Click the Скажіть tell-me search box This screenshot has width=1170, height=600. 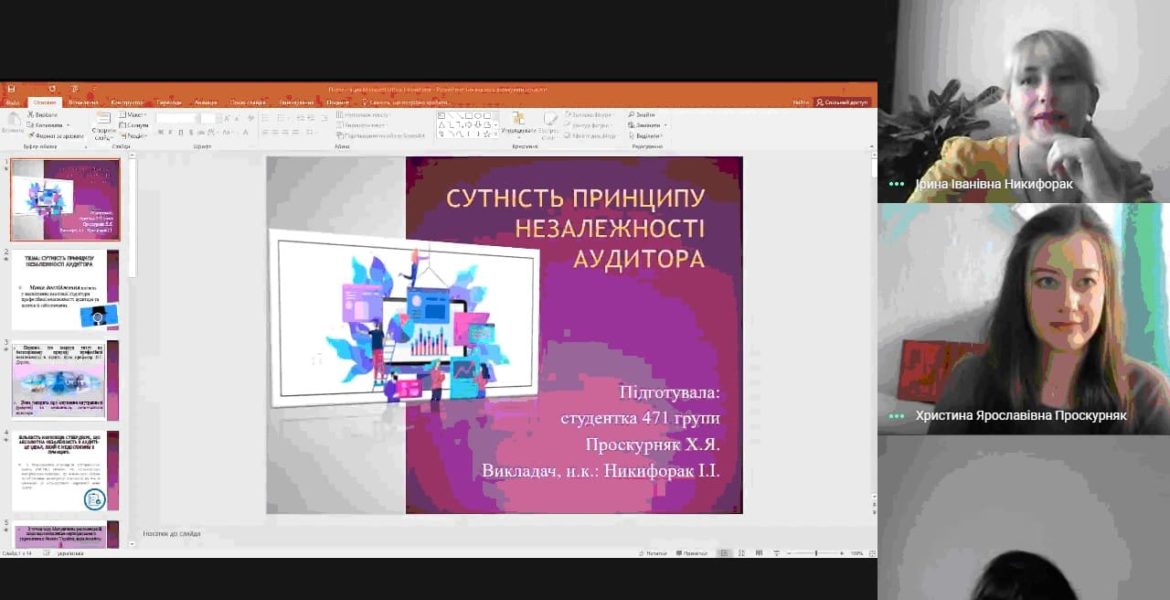[405, 102]
